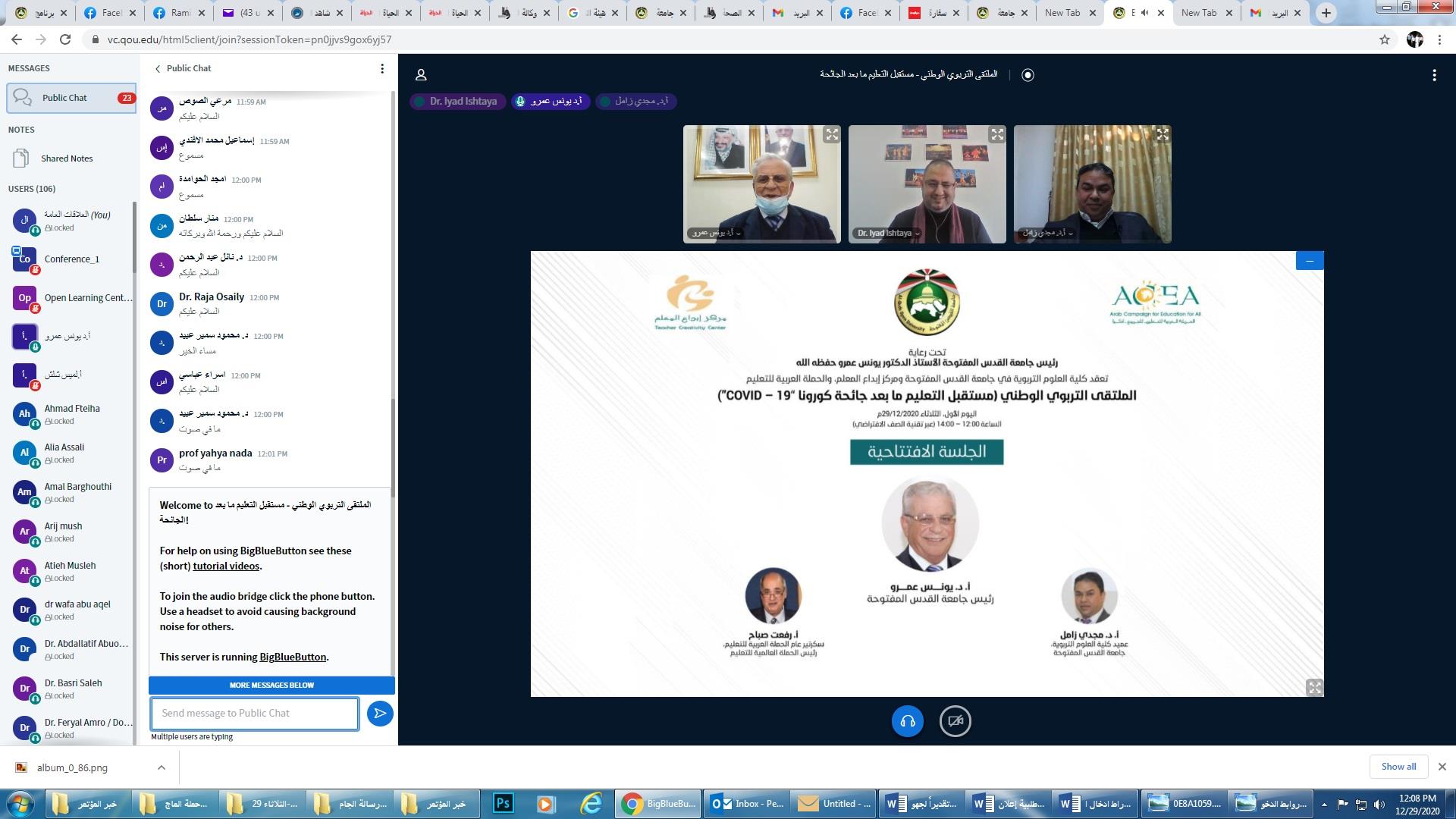This screenshot has width=1456, height=819.
Task: Click the recording indicator icon
Action: (x=1028, y=75)
